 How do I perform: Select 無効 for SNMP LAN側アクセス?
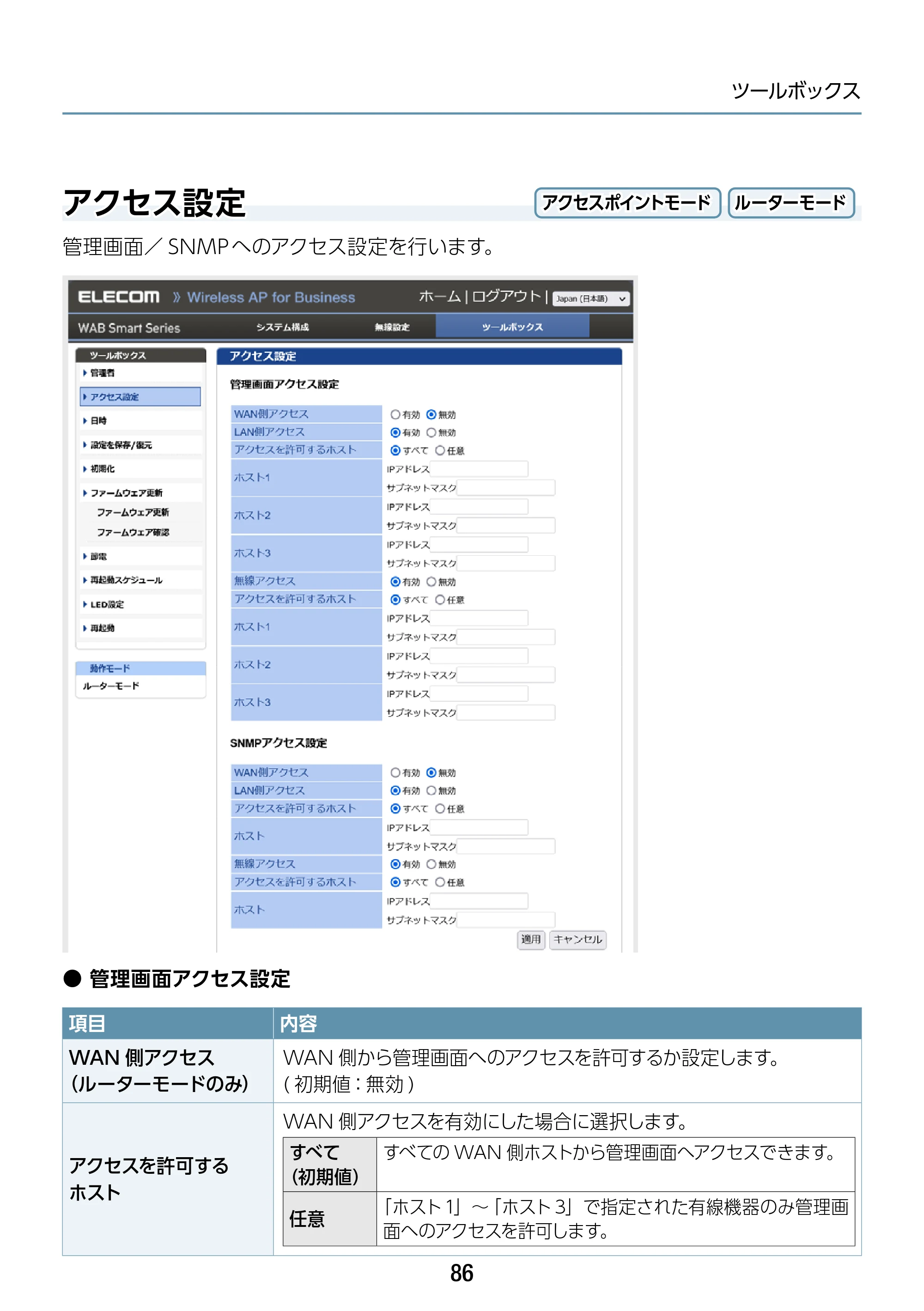(431, 791)
